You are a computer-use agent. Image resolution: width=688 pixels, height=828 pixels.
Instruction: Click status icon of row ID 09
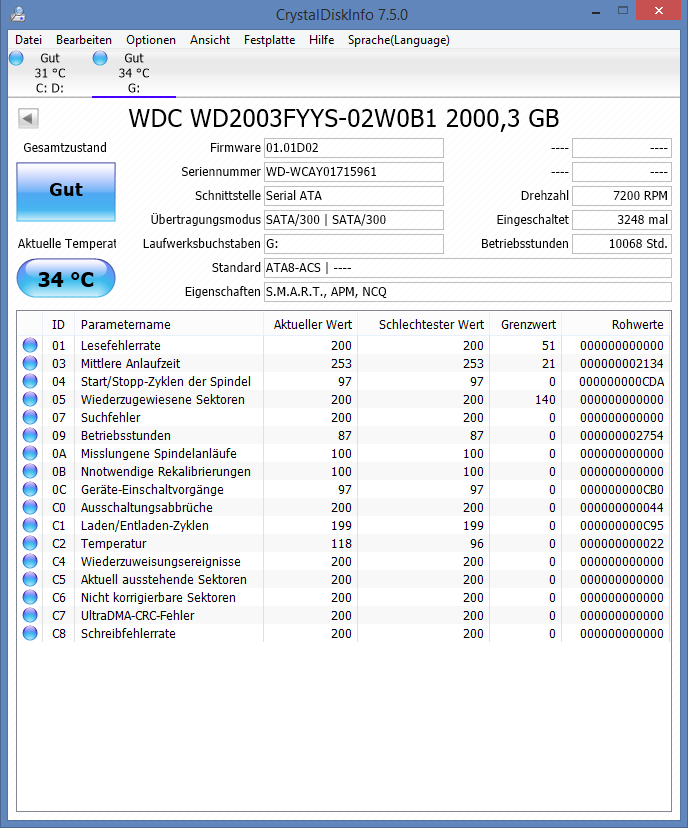click(x=30, y=435)
